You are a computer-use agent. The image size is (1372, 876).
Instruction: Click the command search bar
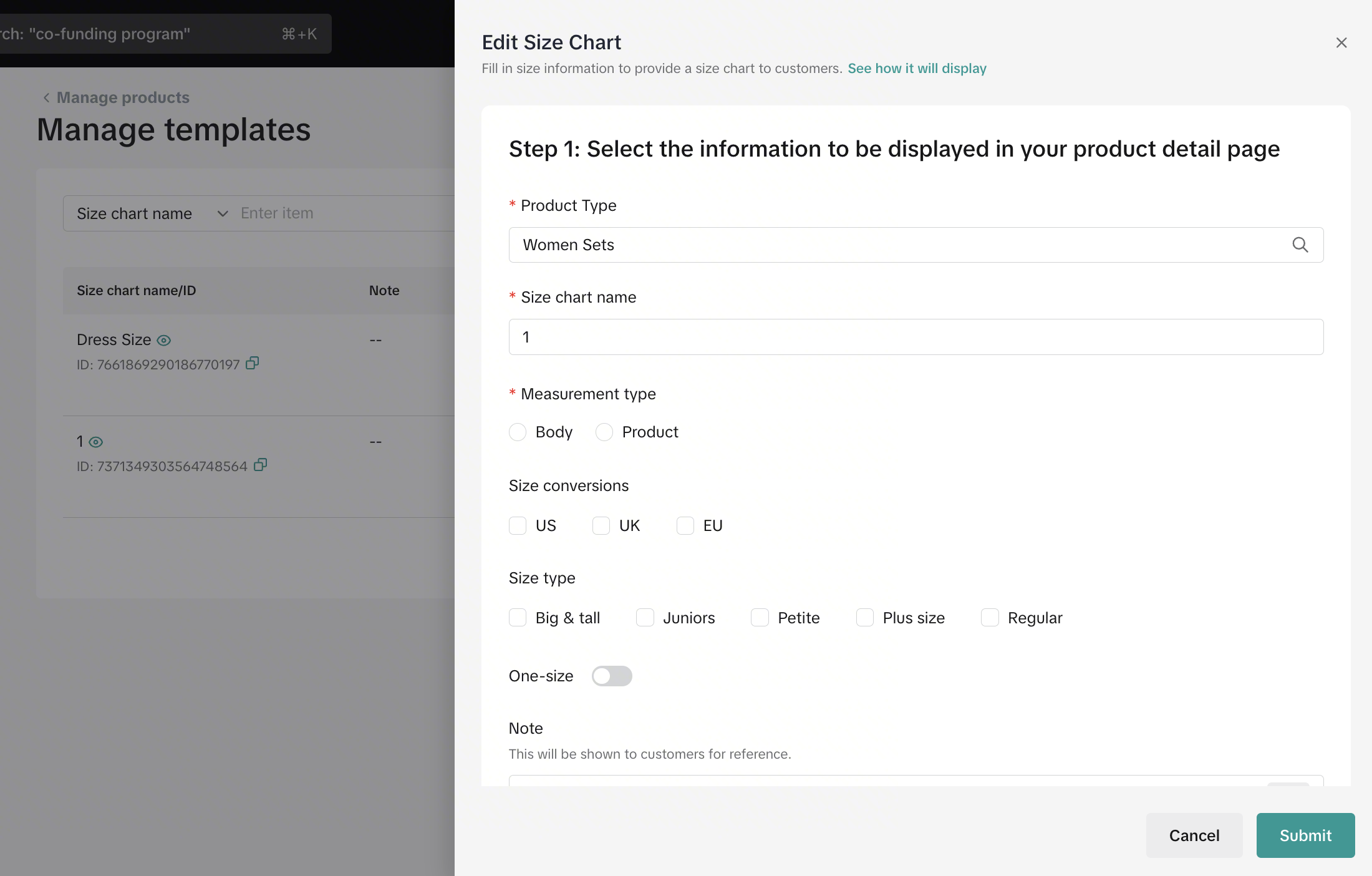click(x=165, y=34)
